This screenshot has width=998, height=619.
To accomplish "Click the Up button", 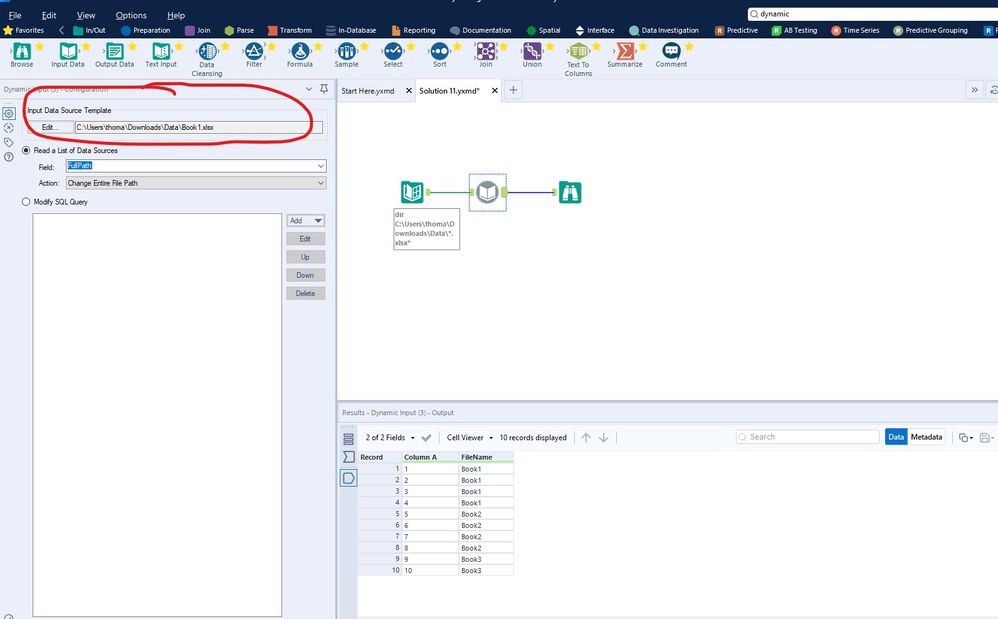I will point(306,257).
